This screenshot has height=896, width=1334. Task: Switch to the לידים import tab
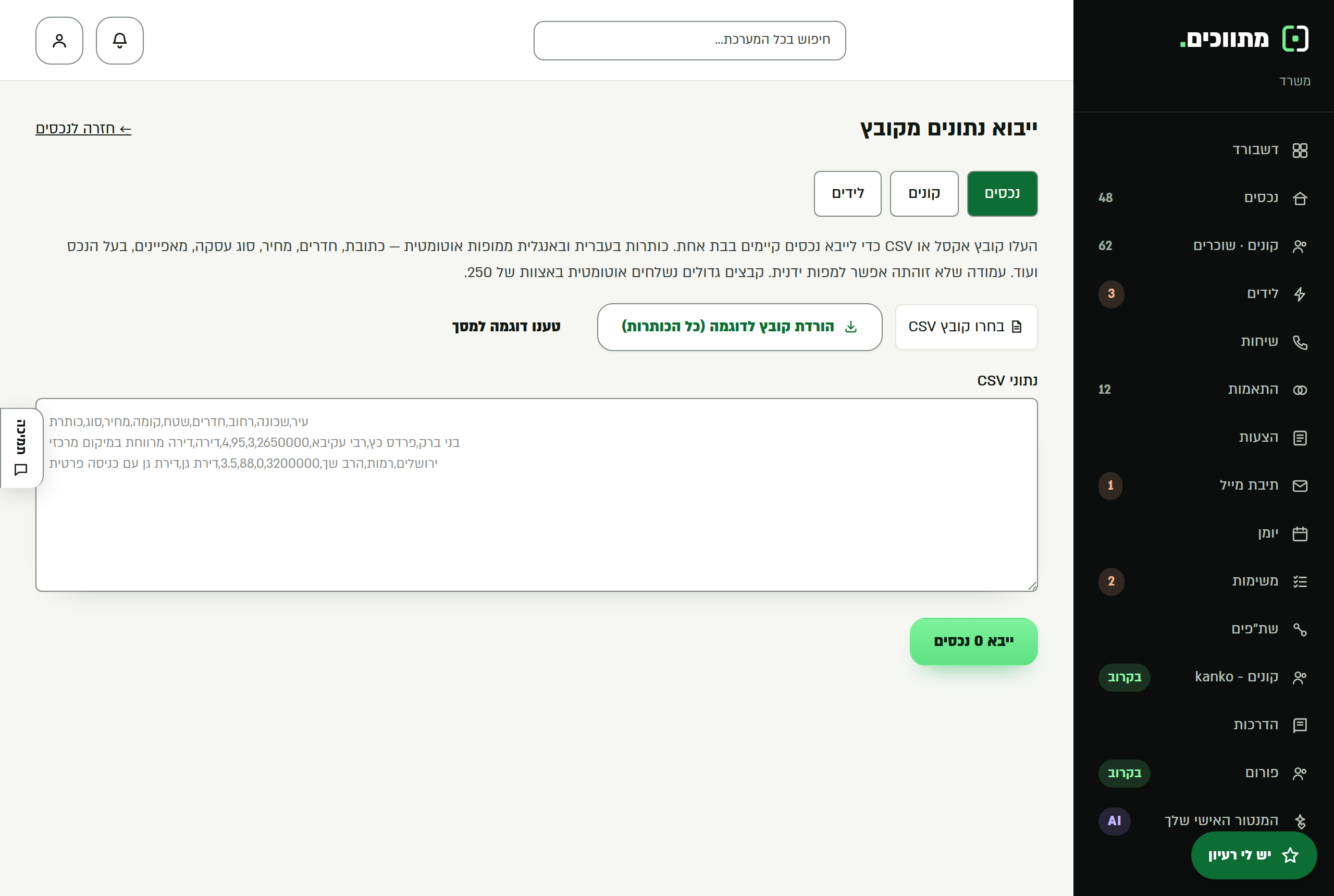click(x=848, y=194)
